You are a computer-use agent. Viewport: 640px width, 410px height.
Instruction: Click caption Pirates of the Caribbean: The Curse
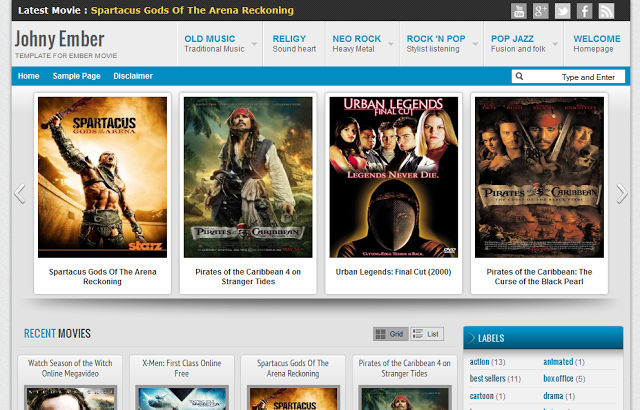(x=539, y=277)
